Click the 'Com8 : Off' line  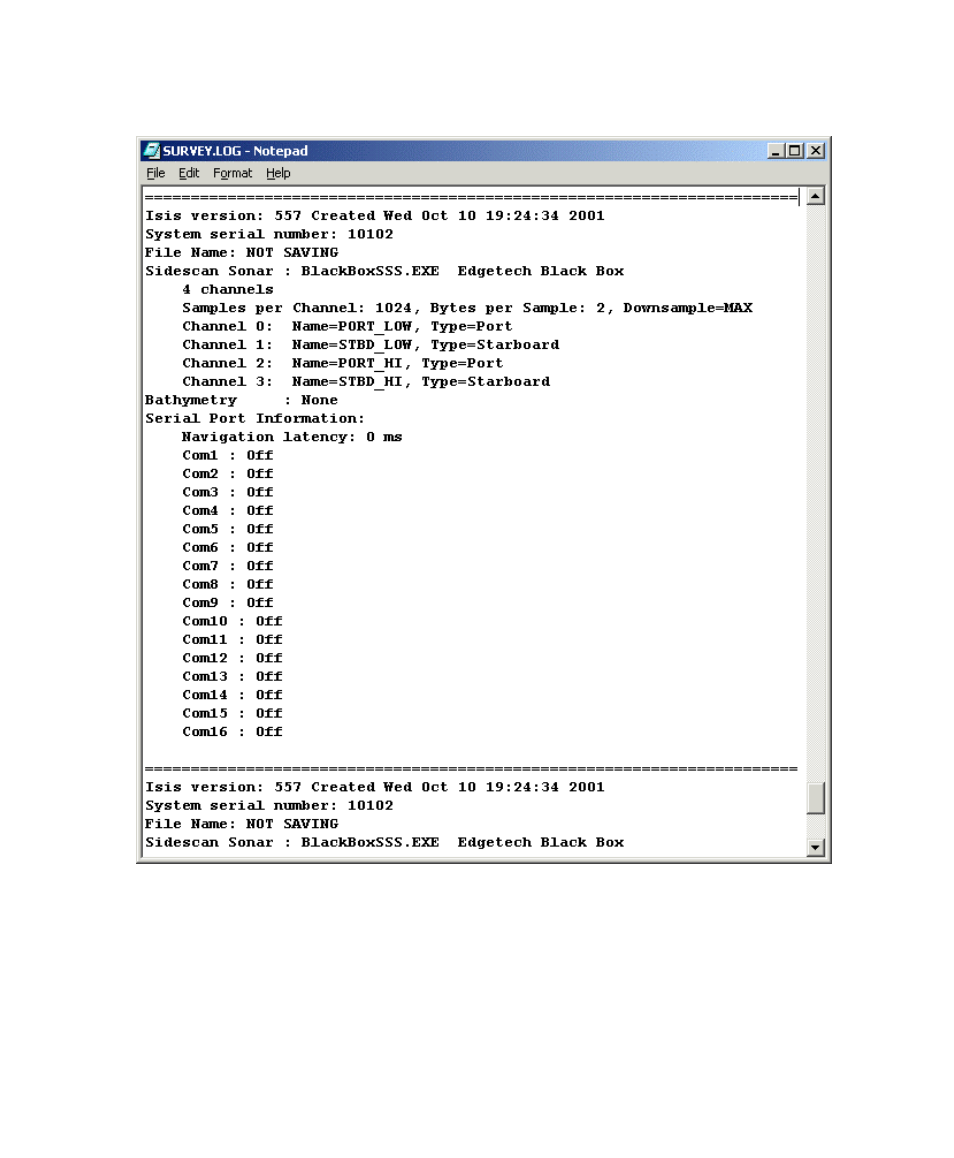[x=227, y=584]
